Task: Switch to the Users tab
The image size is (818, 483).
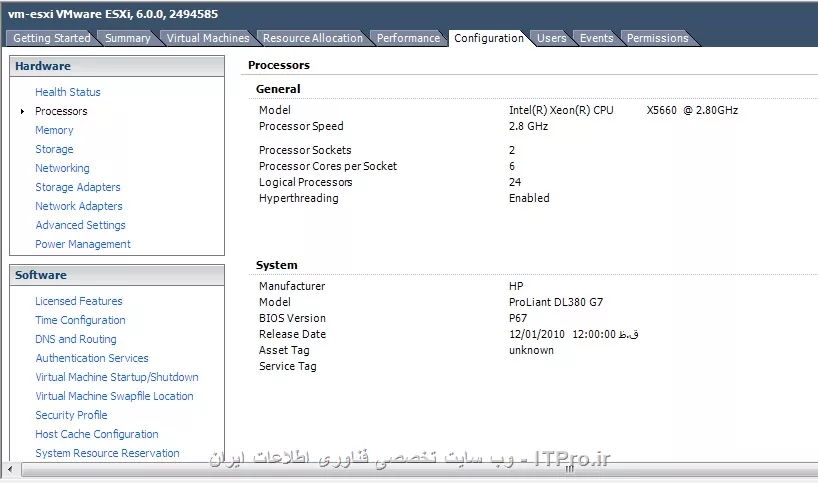Action: pos(551,38)
